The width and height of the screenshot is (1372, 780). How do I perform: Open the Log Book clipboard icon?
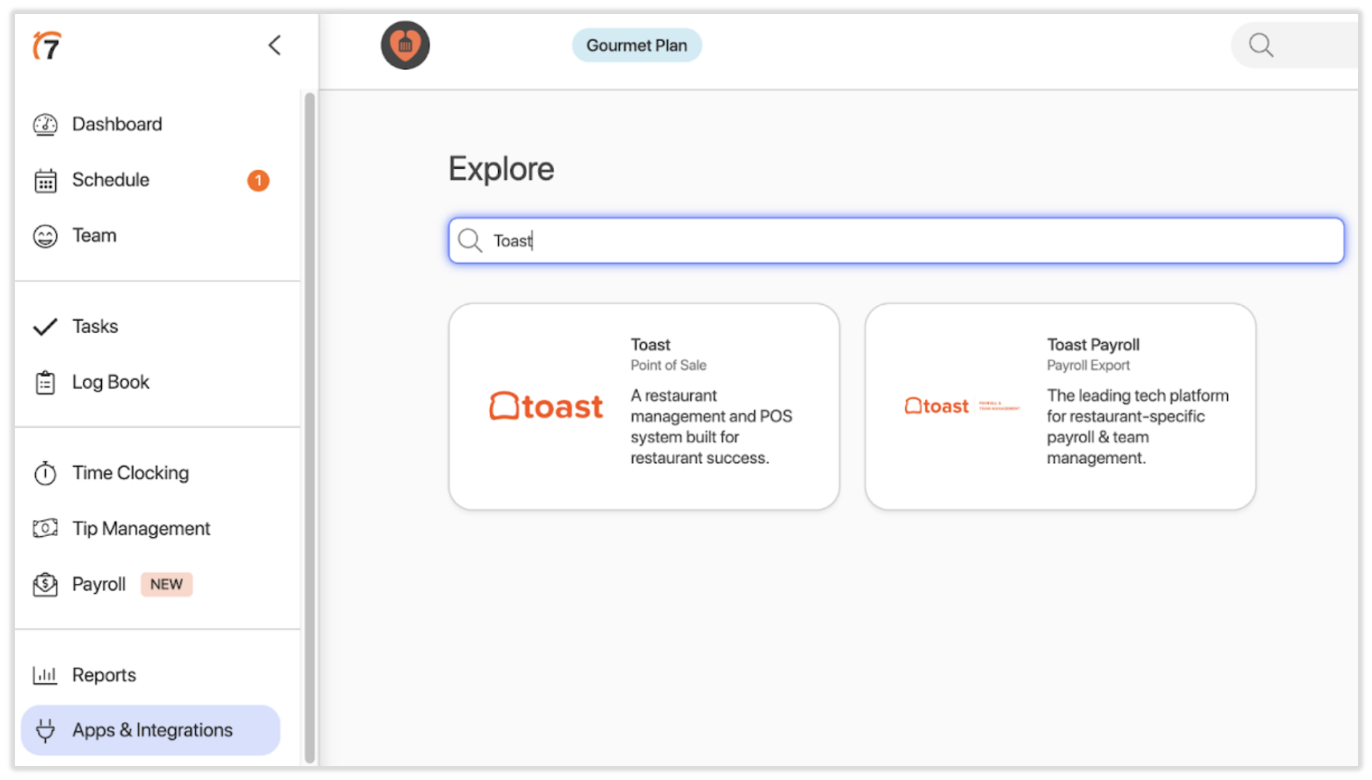pyautogui.click(x=45, y=383)
